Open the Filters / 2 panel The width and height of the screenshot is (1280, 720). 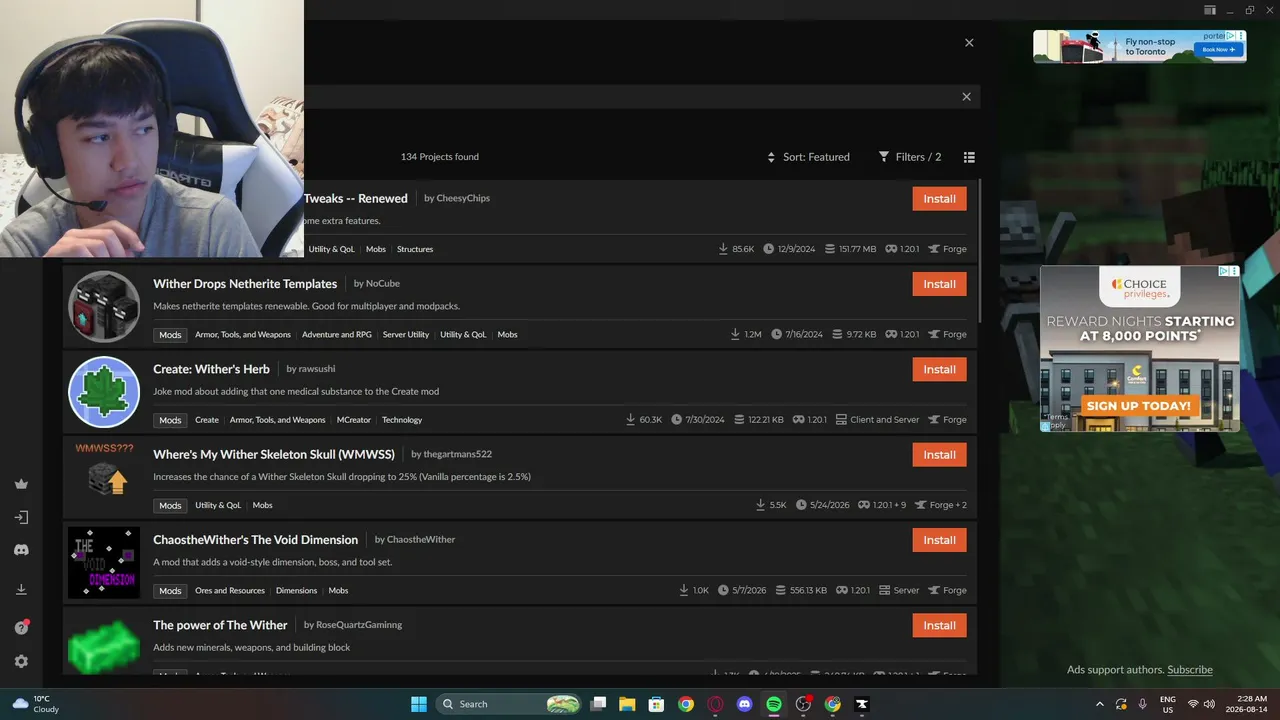(x=910, y=157)
